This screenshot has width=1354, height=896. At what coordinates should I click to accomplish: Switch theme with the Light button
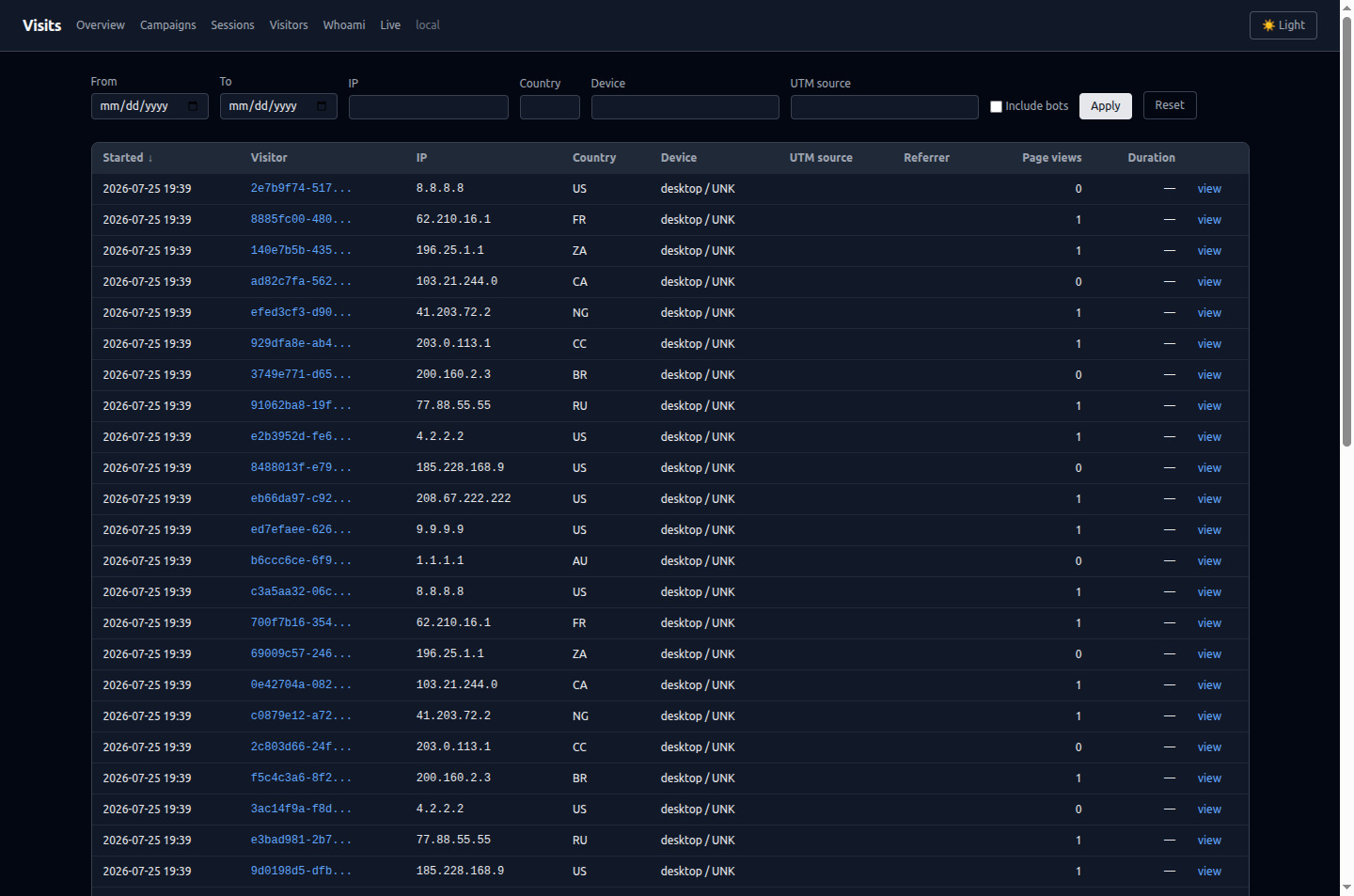click(1283, 25)
